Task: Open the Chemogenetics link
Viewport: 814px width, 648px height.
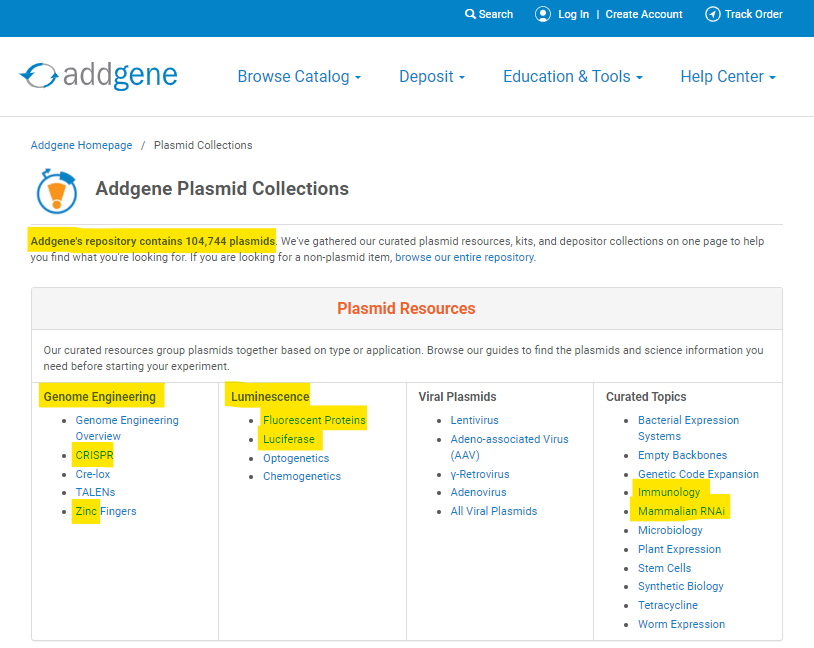Action: (x=302, y=476)
